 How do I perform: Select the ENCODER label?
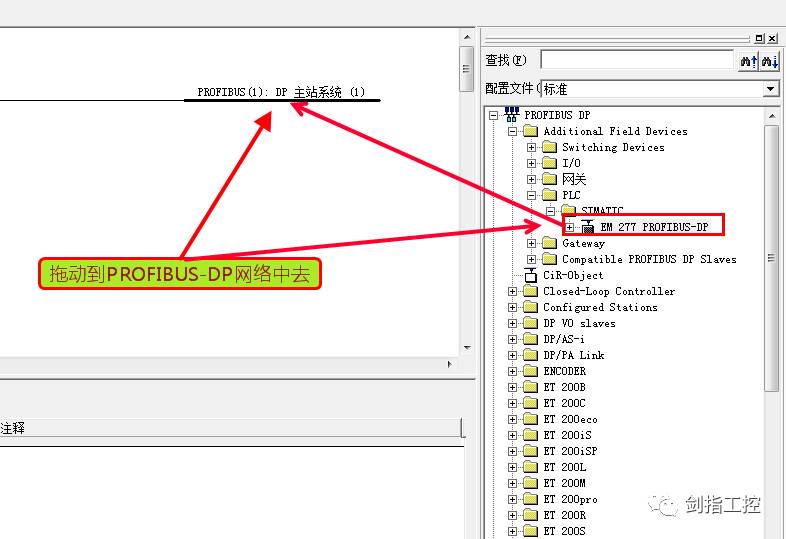pos(564,372)
